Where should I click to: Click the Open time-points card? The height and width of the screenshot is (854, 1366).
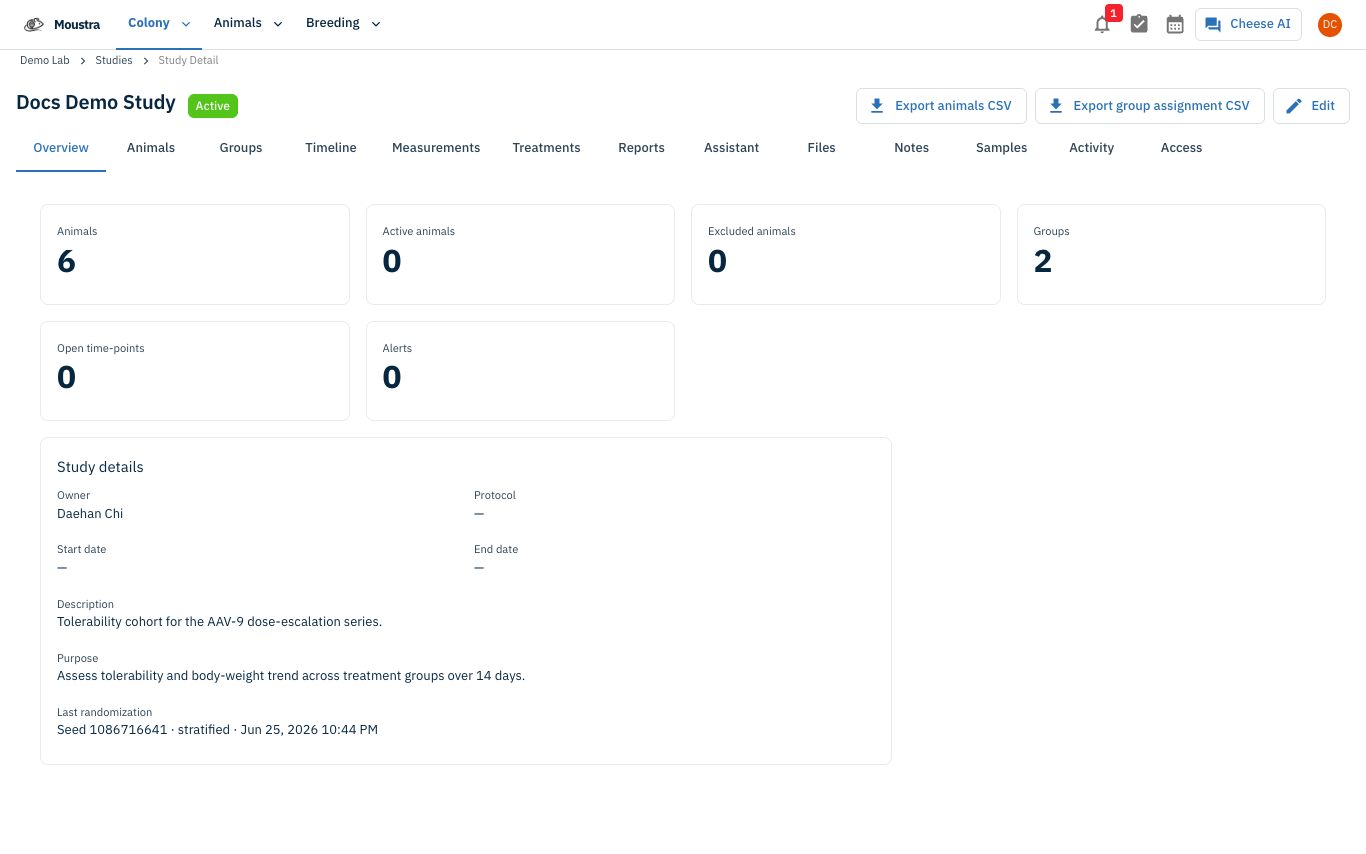[195, 371]
